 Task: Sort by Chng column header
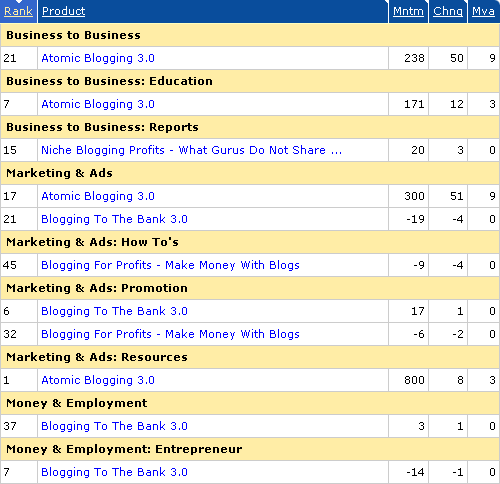pyautogui.click(x=448, y=11)
